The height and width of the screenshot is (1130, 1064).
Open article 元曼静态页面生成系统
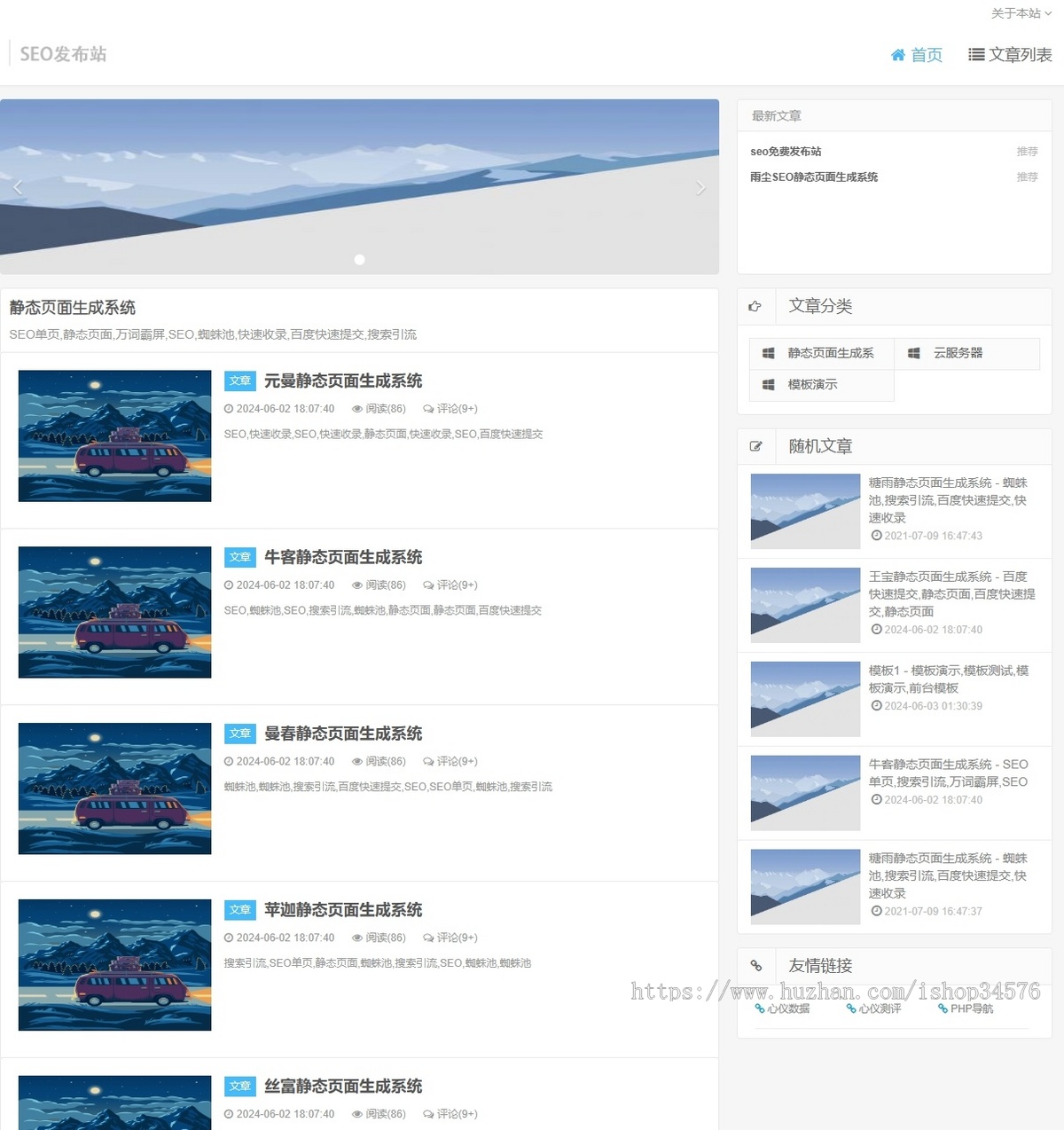343,381
